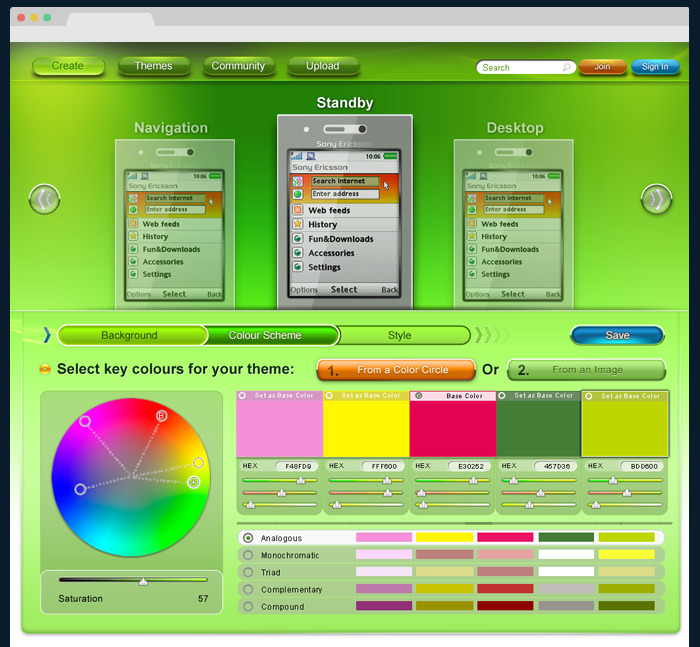Screen dimensions: 700x647
Task: Click the large olive BDD600 swatch
Action: coord(625,429)
